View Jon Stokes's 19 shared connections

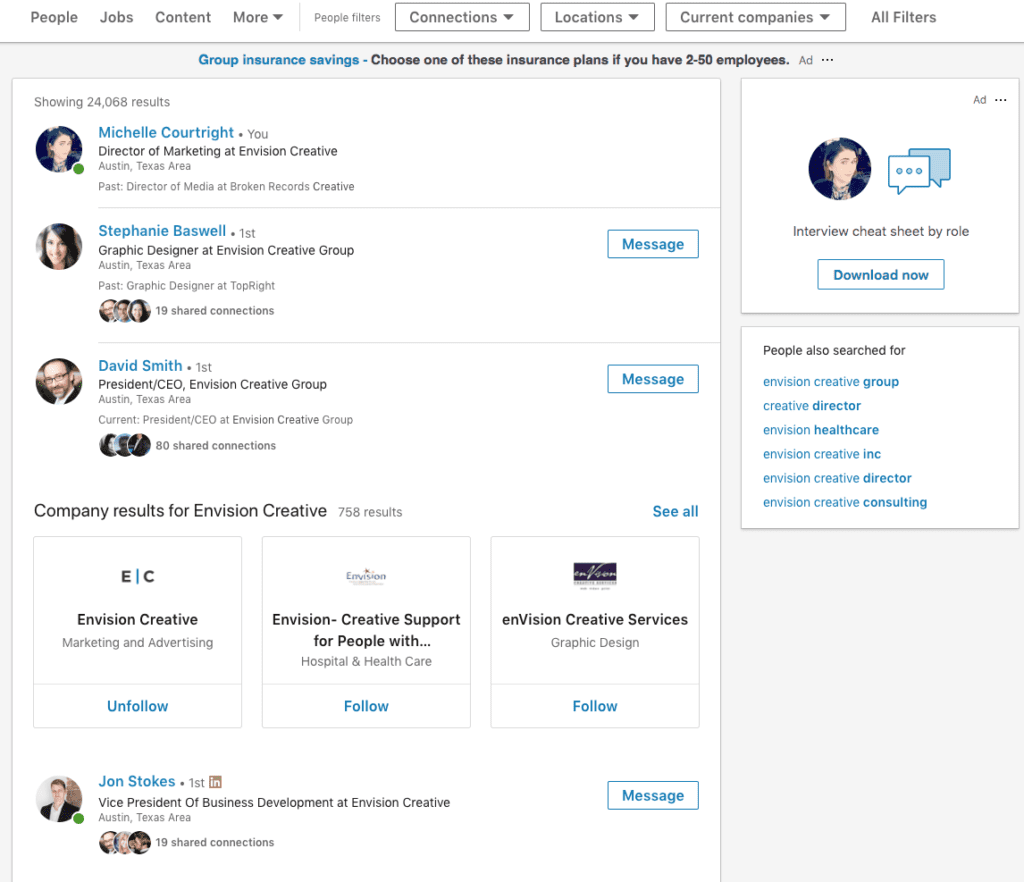coord(214,842)
